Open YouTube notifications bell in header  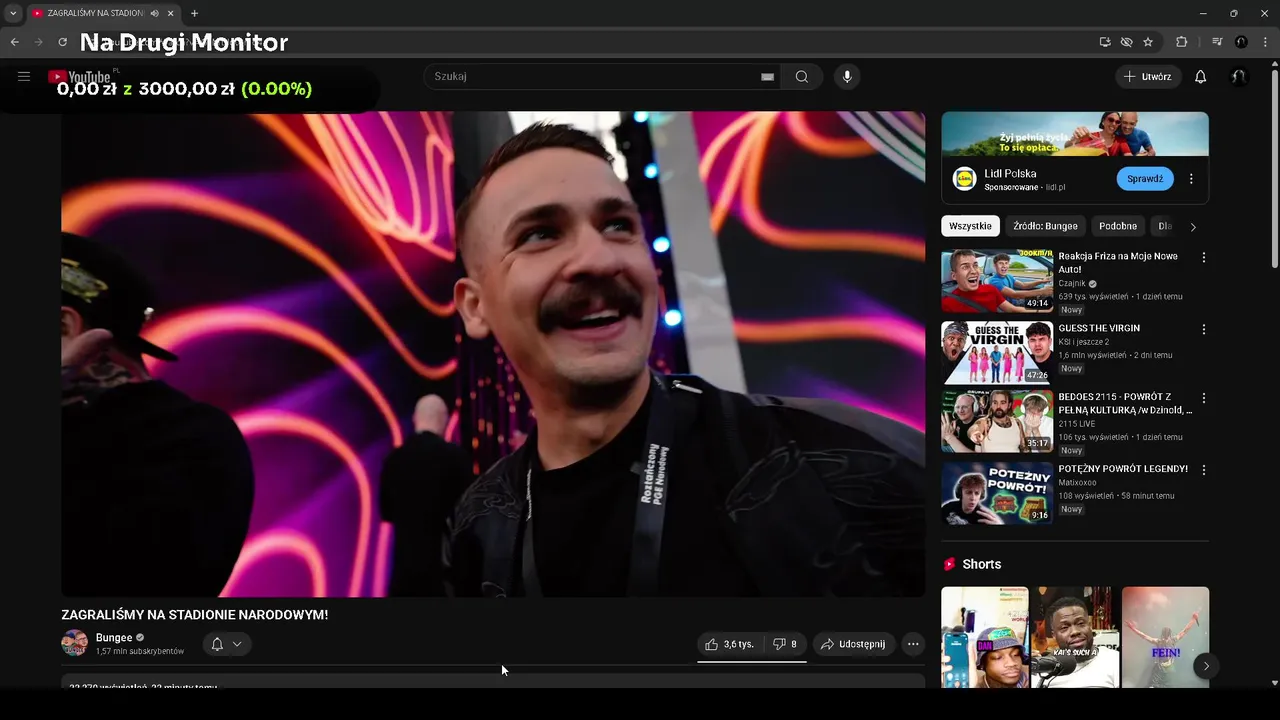(x=1201, y=77)
